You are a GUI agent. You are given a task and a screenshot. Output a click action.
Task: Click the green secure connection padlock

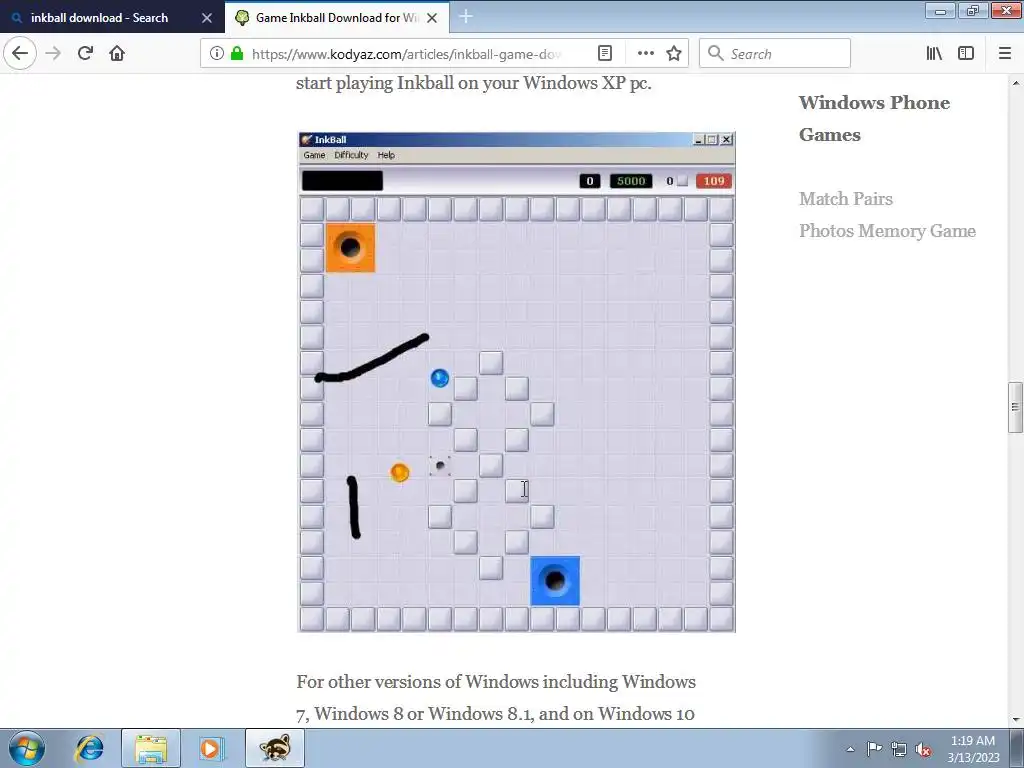coord(237,54)
